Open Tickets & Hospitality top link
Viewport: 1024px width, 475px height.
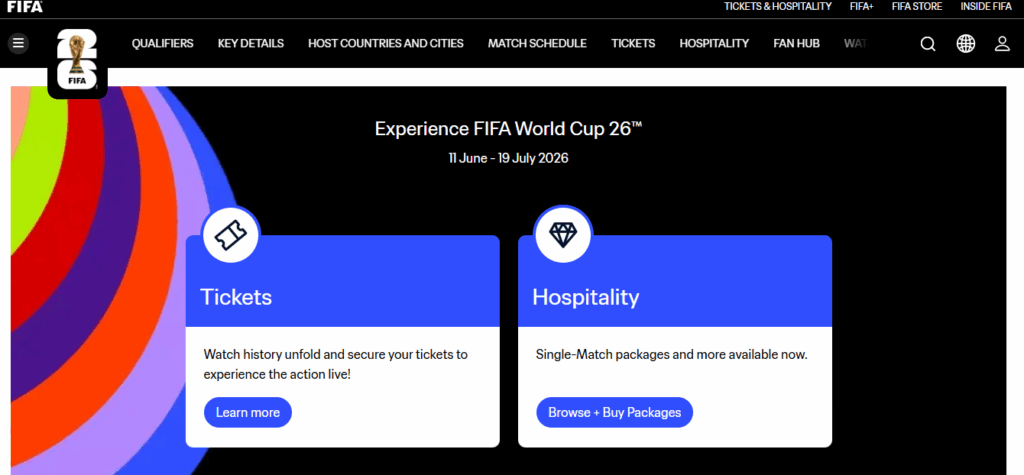(777, 6)
